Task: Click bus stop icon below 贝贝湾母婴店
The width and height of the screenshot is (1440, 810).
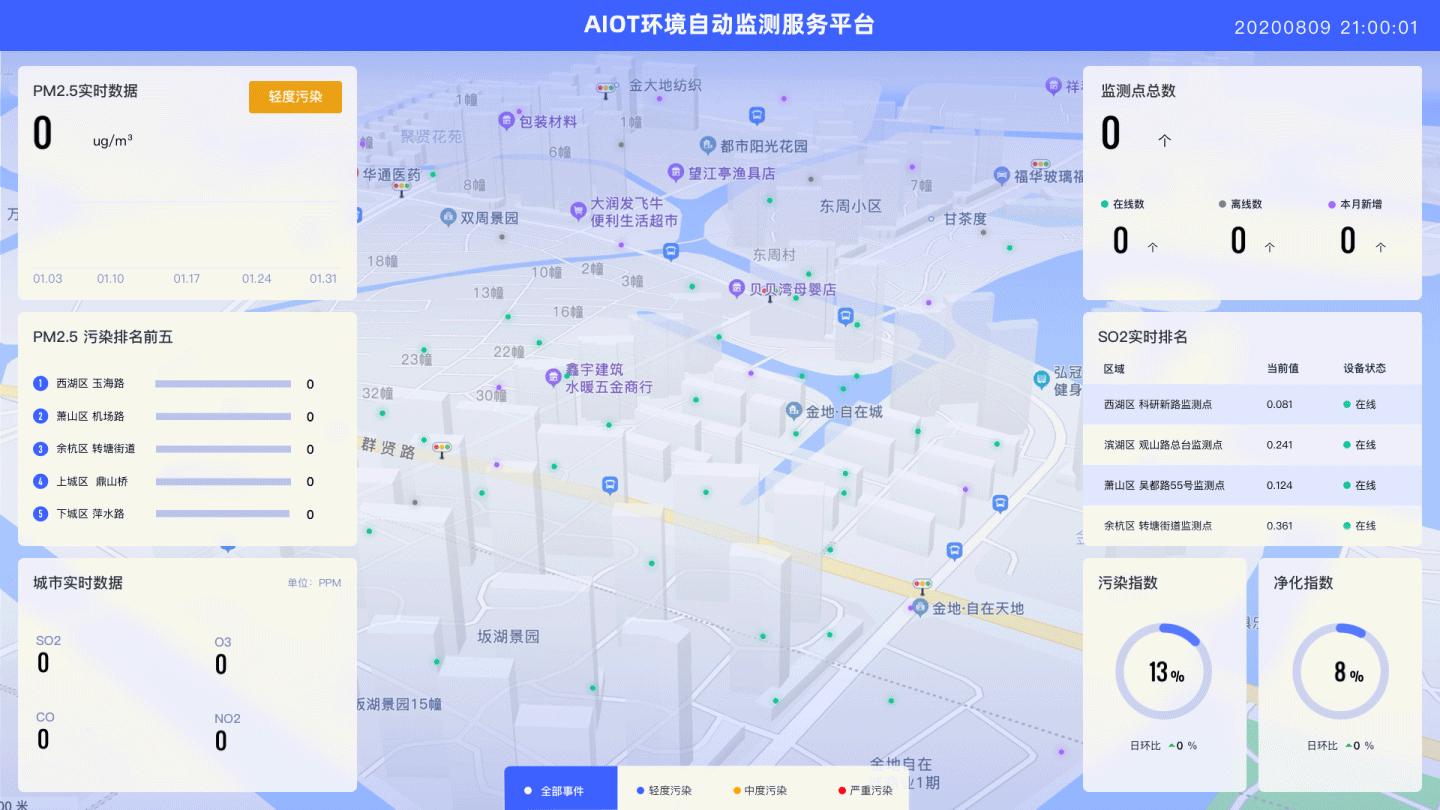Action: coord(845,317)
